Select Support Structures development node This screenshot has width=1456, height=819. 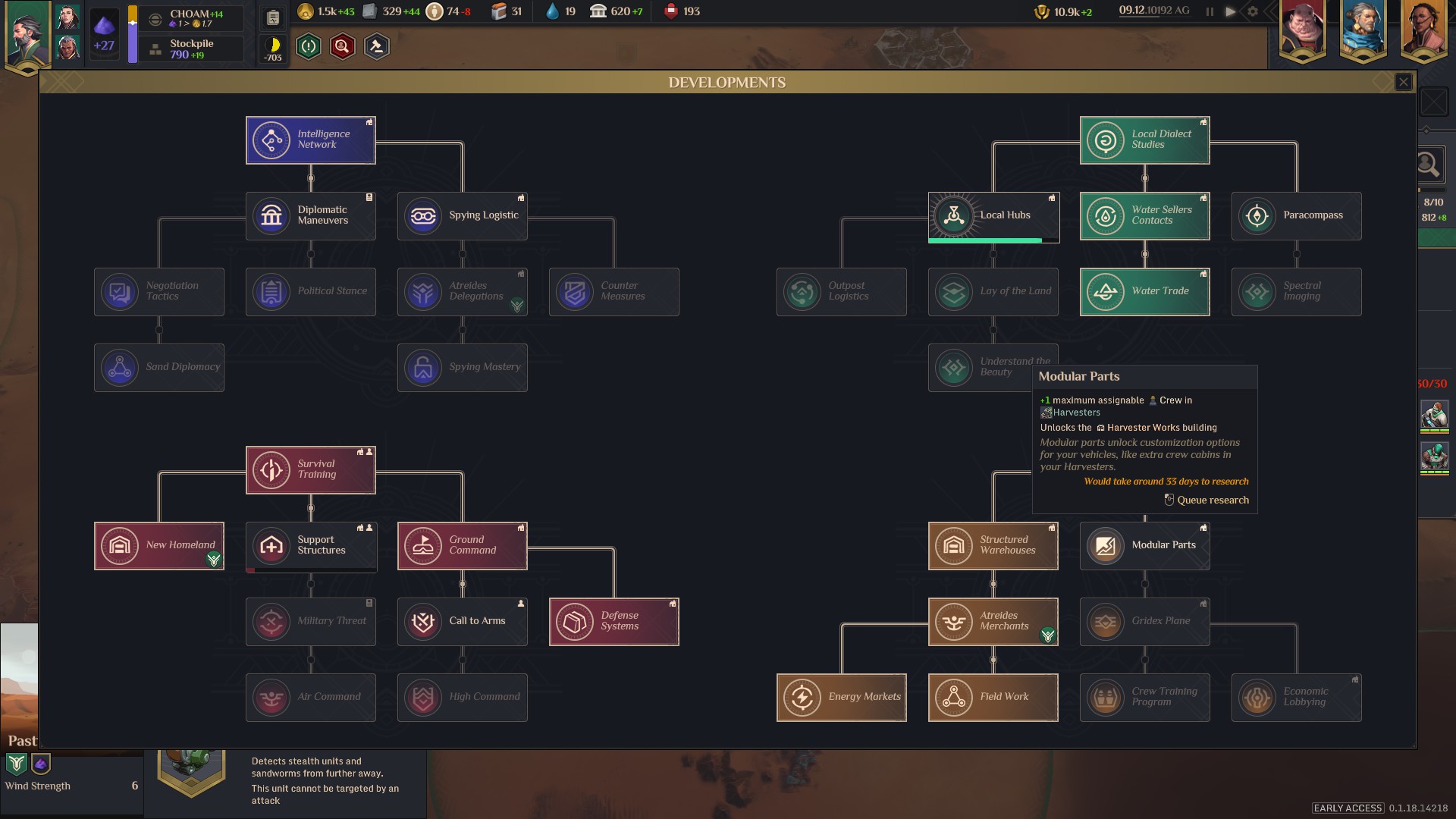tap(310, 546)
